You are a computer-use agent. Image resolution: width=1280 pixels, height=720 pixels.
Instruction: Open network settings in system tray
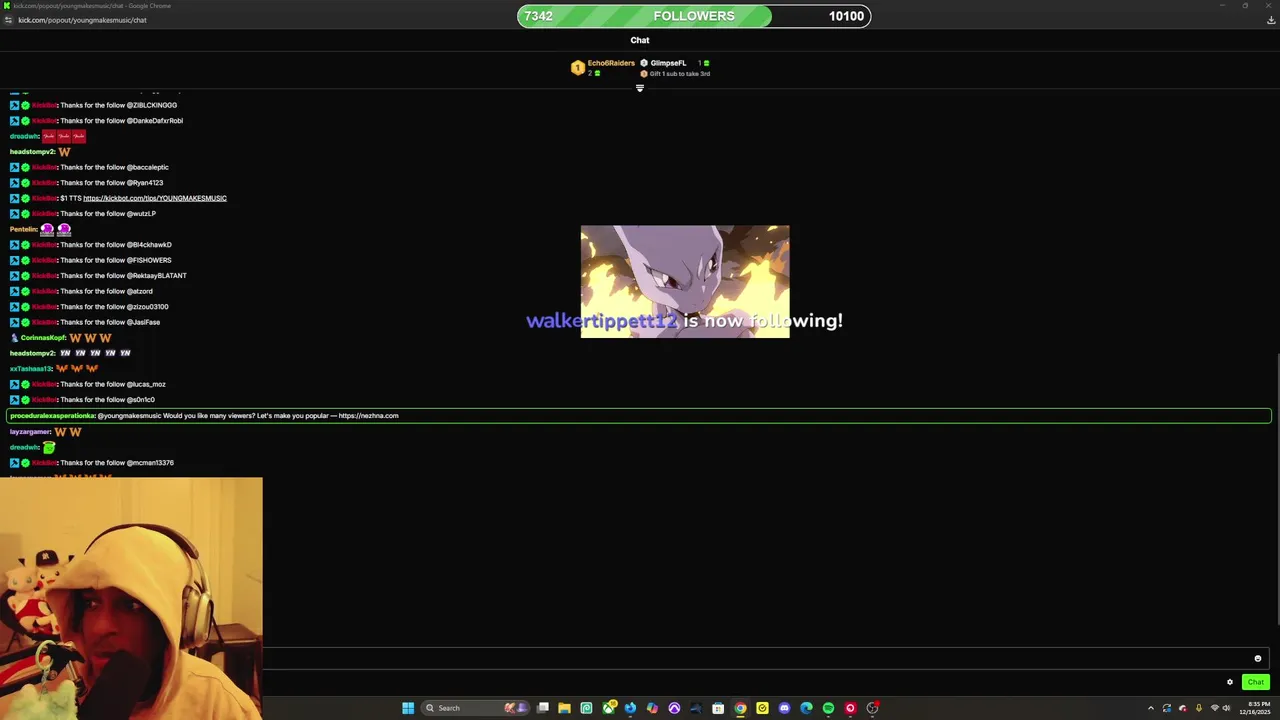1215,708
